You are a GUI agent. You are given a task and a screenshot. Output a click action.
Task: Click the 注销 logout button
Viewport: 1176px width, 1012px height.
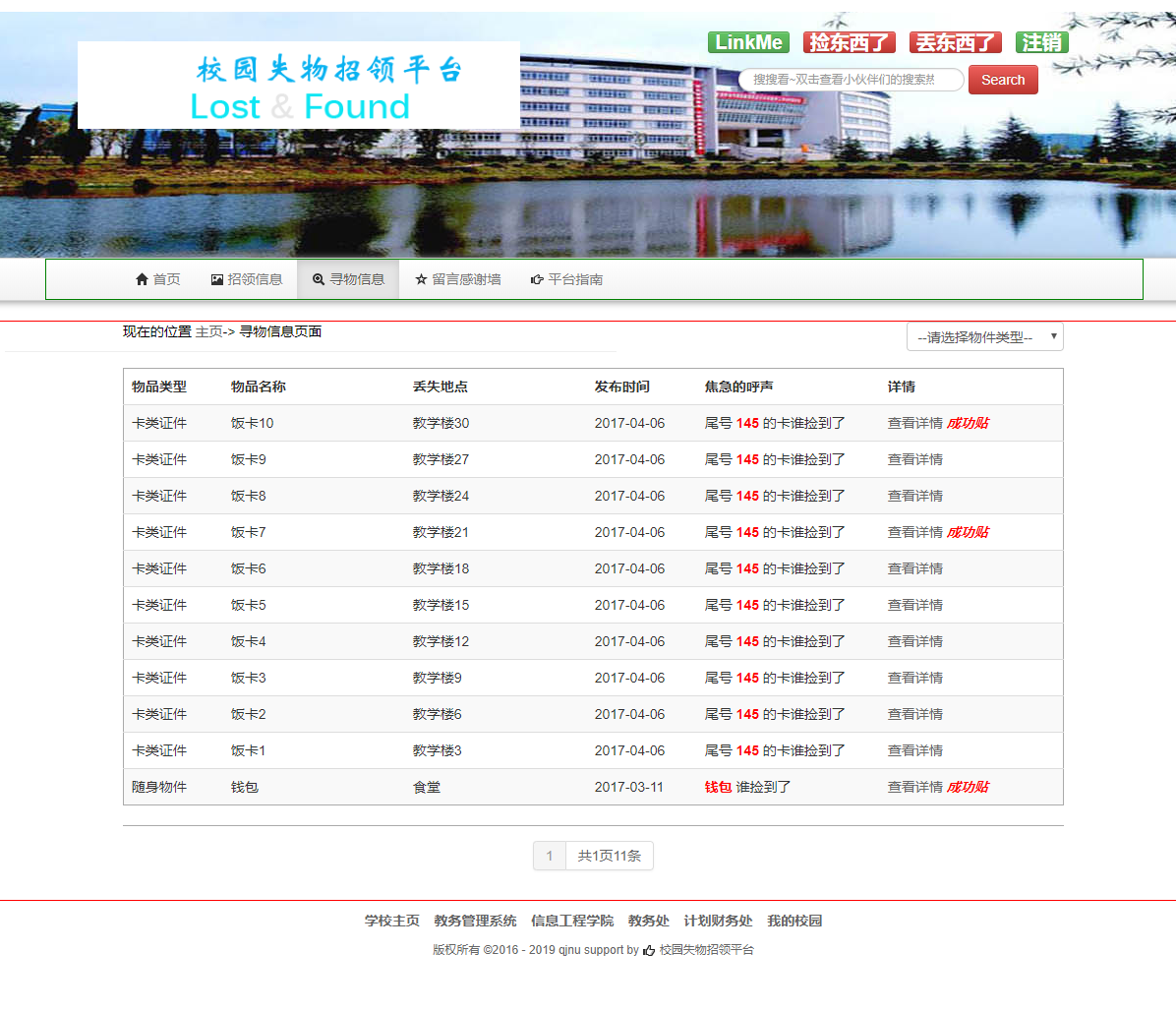(1041, 42)
